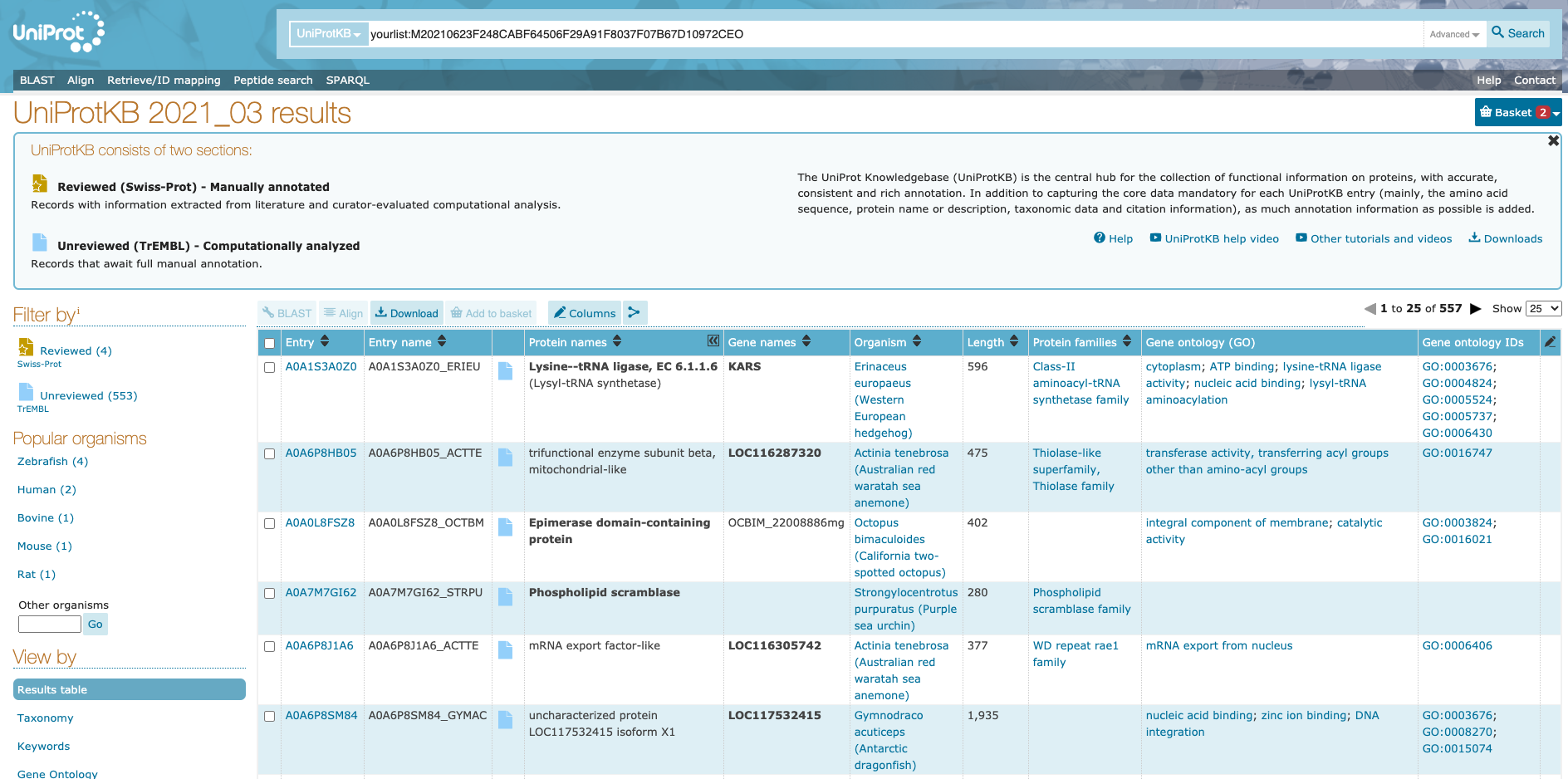Switch to Taxonomy view

(x=45, y=718)
